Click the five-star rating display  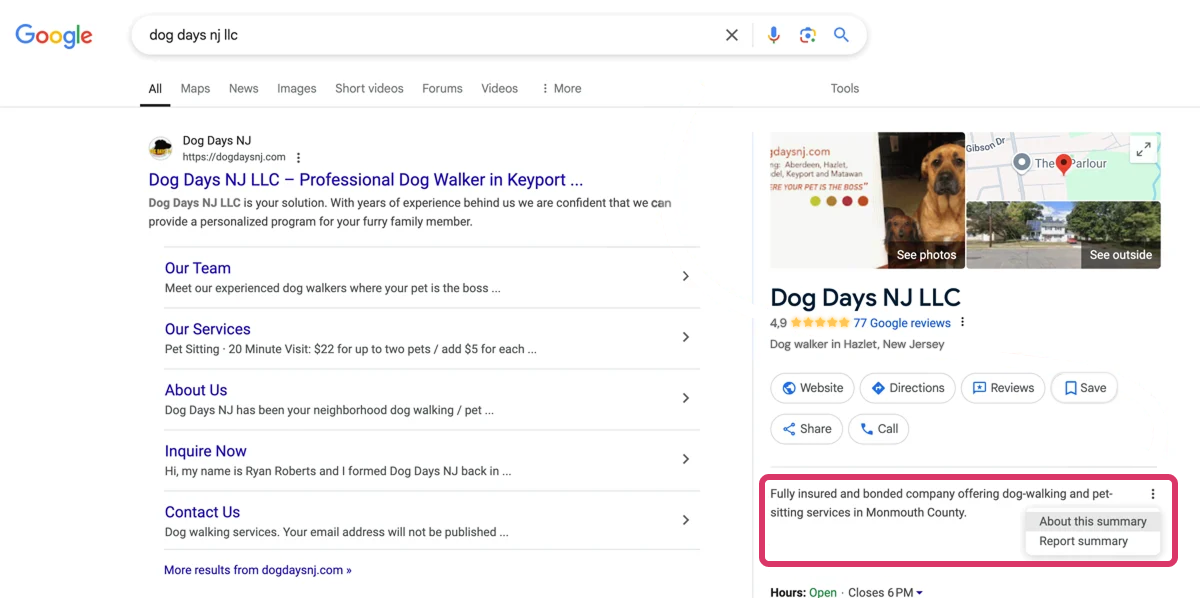820,323
